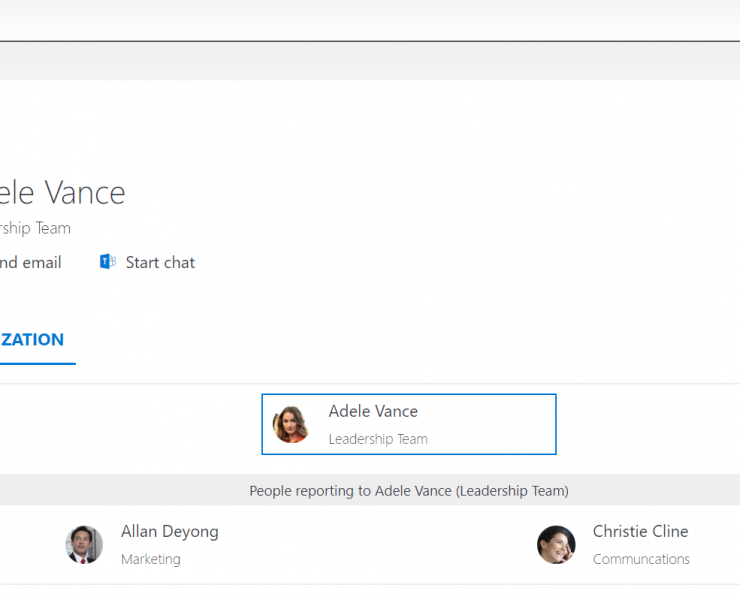740x600 pixels.
Task: Click the Marketing label under Allan Deyong
Action: point(151,559)
